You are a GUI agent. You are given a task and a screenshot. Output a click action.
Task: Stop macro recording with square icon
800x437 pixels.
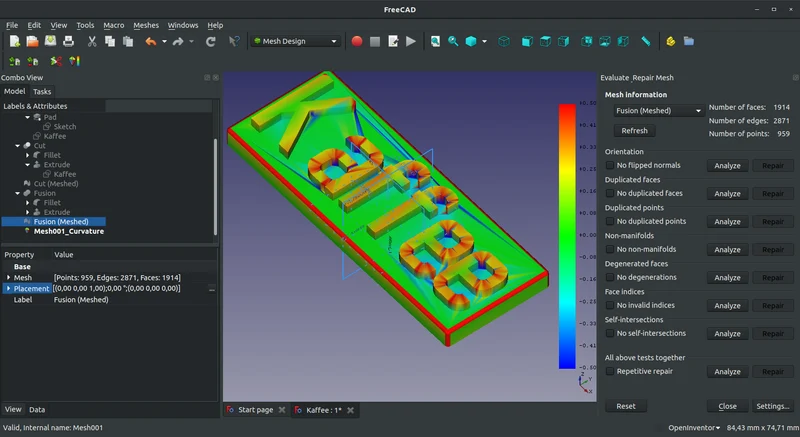[375, 41]
